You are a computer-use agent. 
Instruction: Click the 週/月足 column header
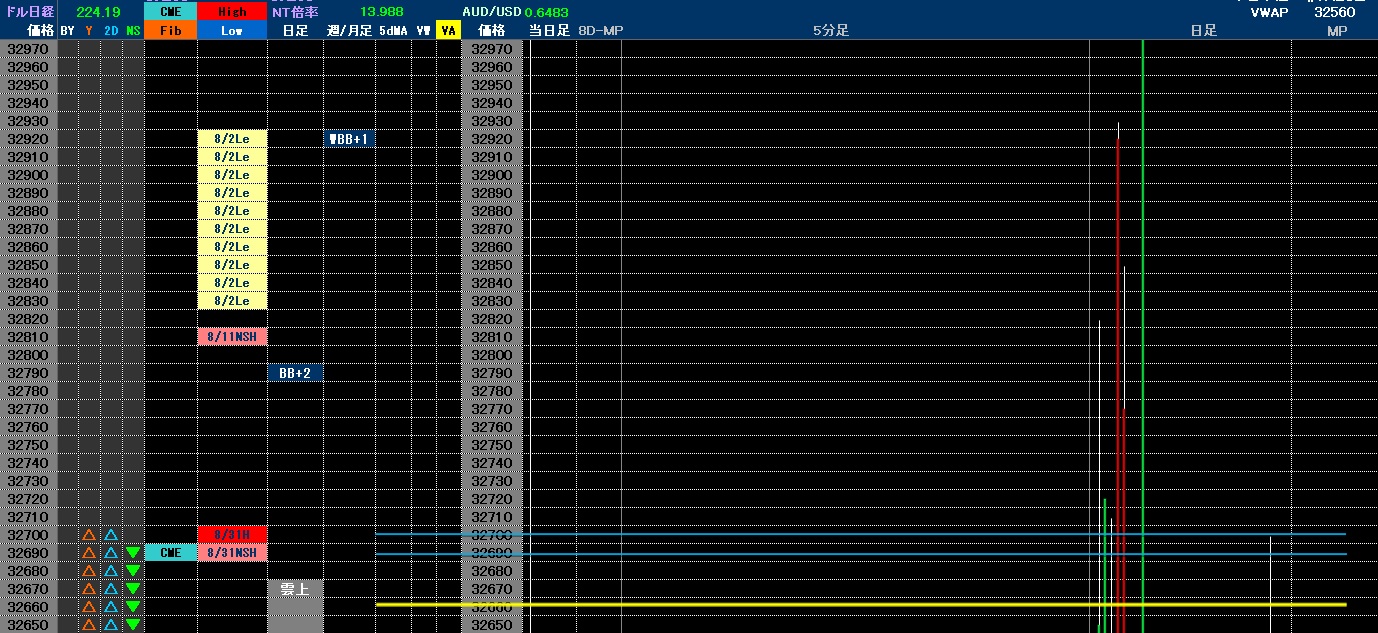pos(349,31)
